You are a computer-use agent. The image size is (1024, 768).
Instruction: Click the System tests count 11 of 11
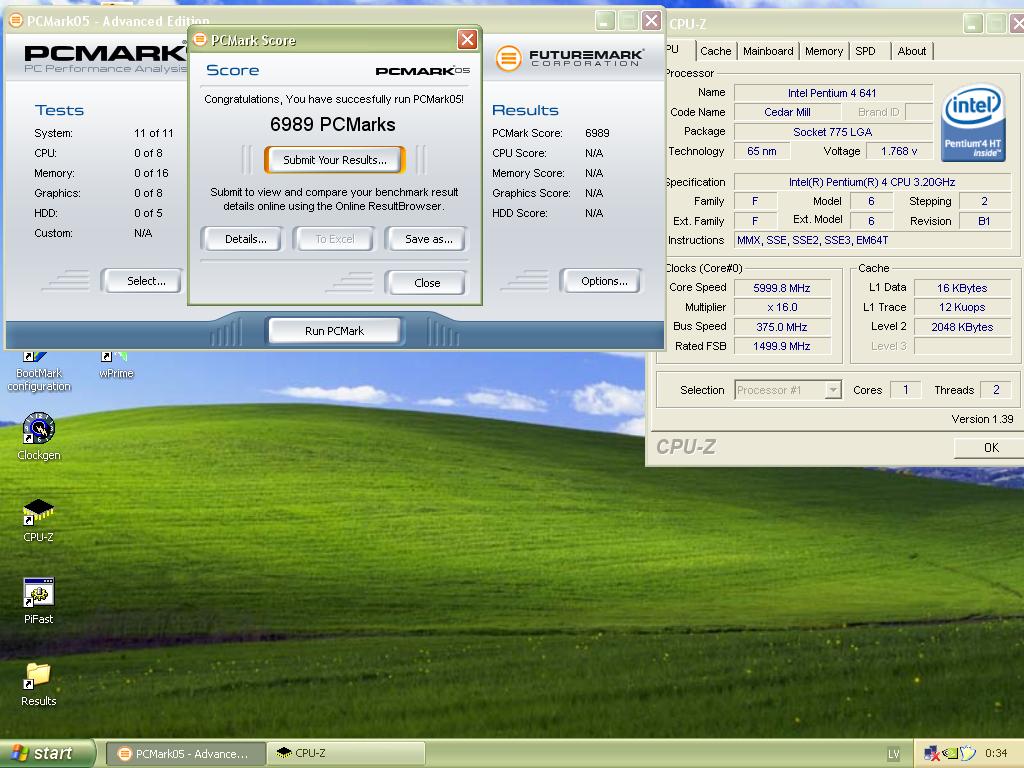pyautogui.click(x=153, y=133)
